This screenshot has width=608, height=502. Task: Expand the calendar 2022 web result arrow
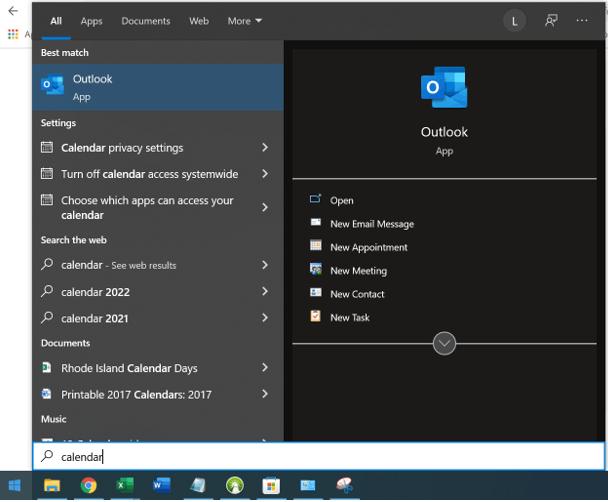coord(265,292)
